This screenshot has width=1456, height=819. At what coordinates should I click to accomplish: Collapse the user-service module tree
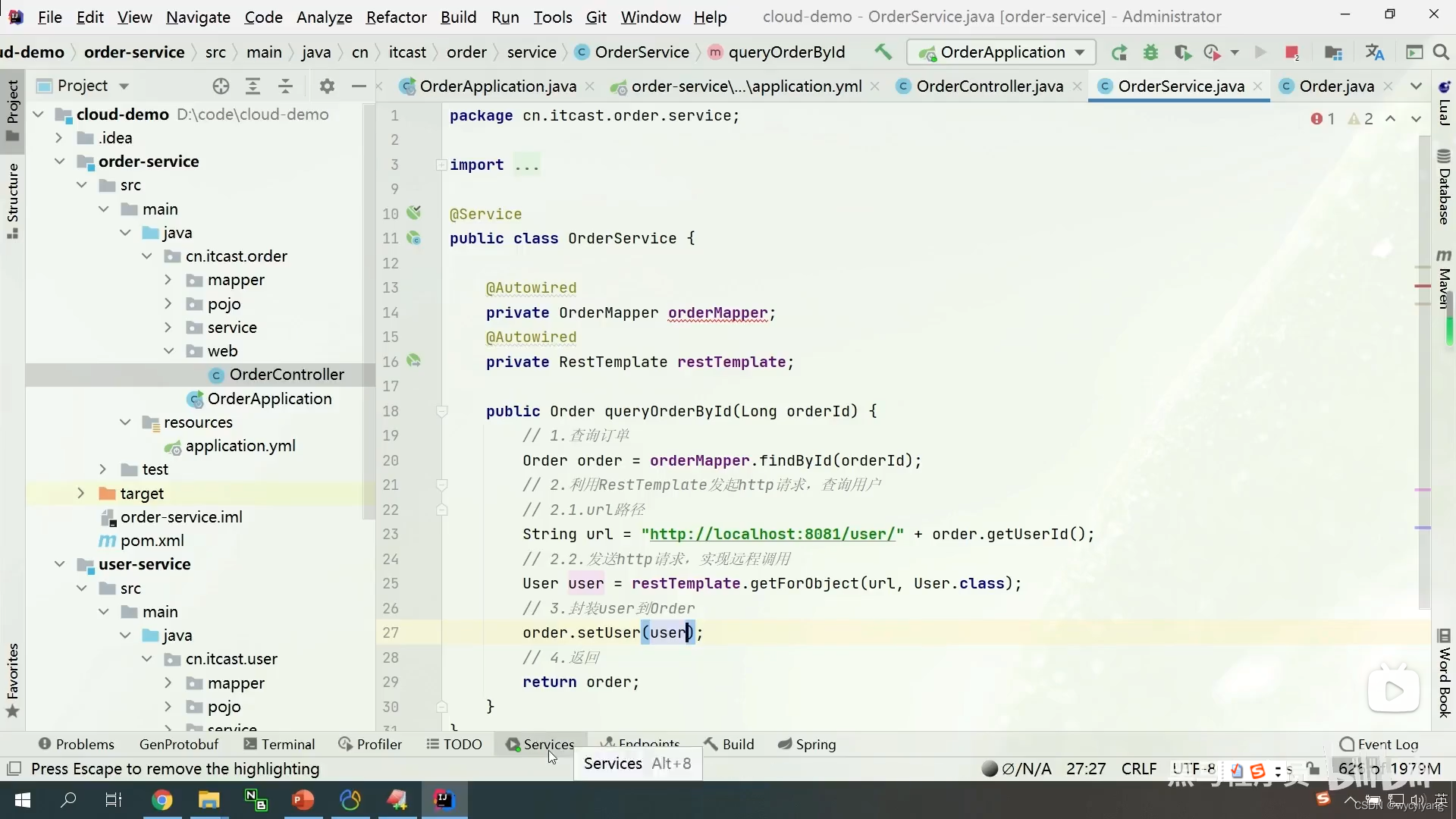[59, 564]
